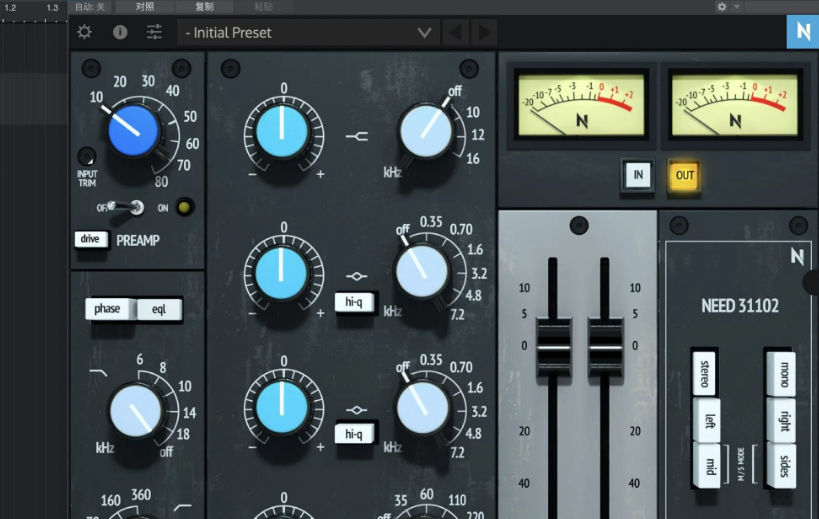This screenshot has height=519, width=819.
Task: Open the Initial Preset dropdown
Action: (x=308, y=33)
